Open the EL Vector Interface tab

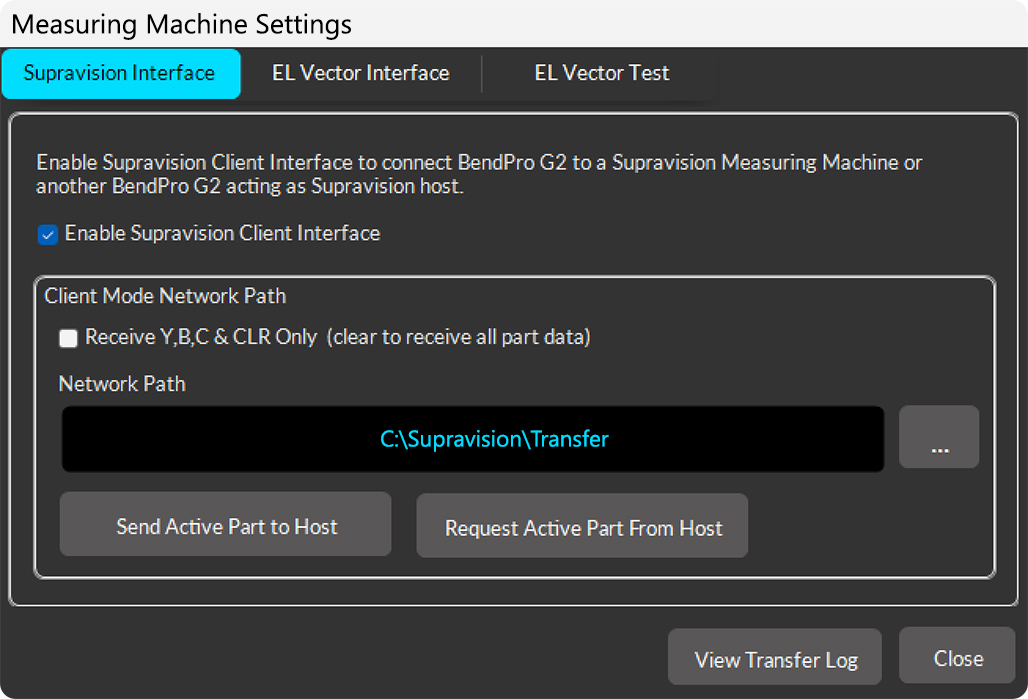pyautogui.click(x=361, y=73)
